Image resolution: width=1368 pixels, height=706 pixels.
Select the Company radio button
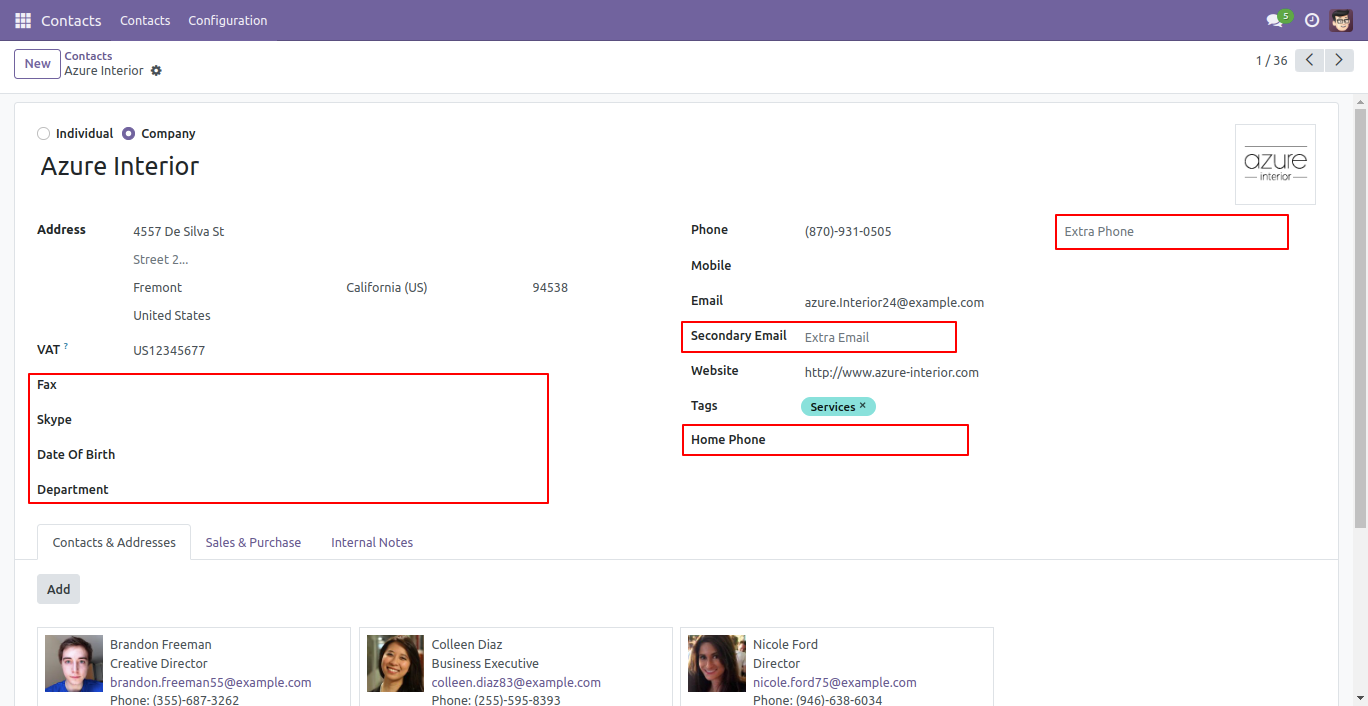point(129,134)
